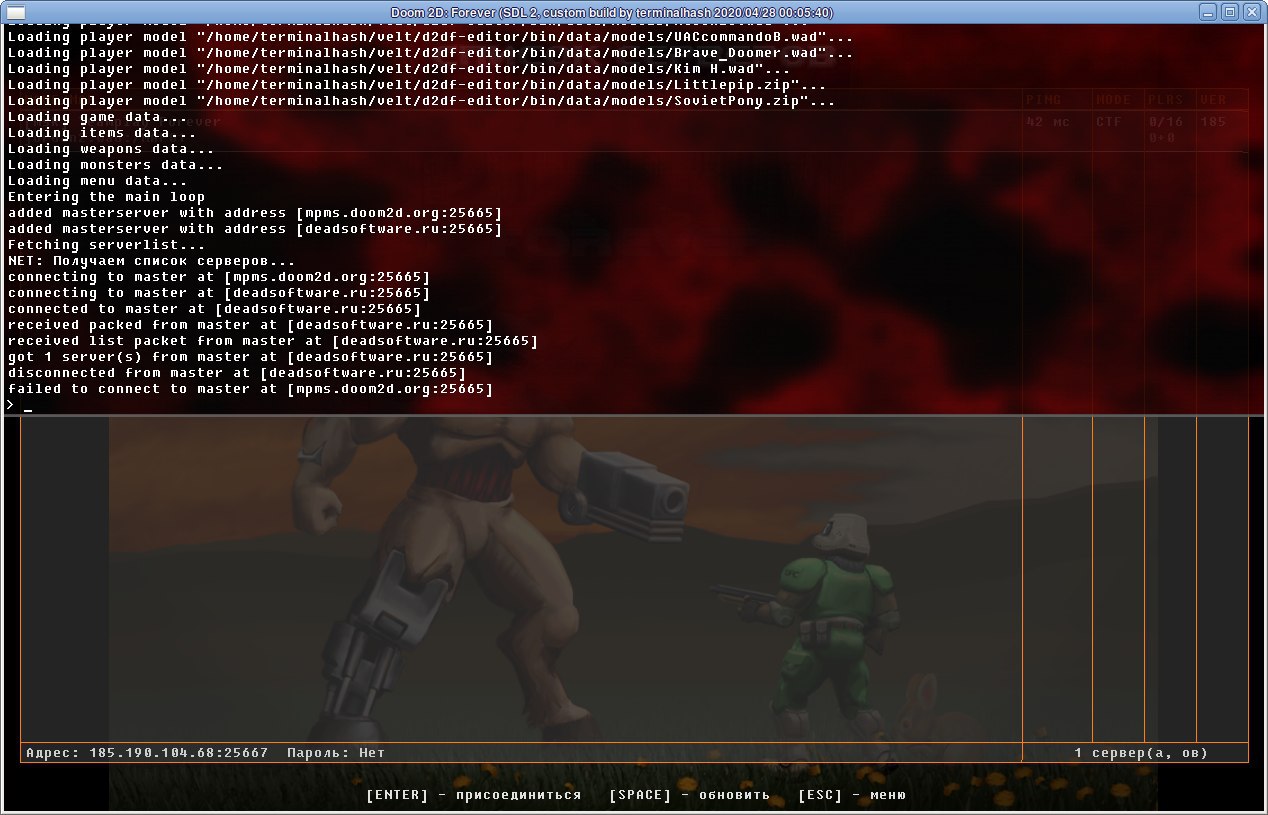Click the PLRS column header

1166,100
